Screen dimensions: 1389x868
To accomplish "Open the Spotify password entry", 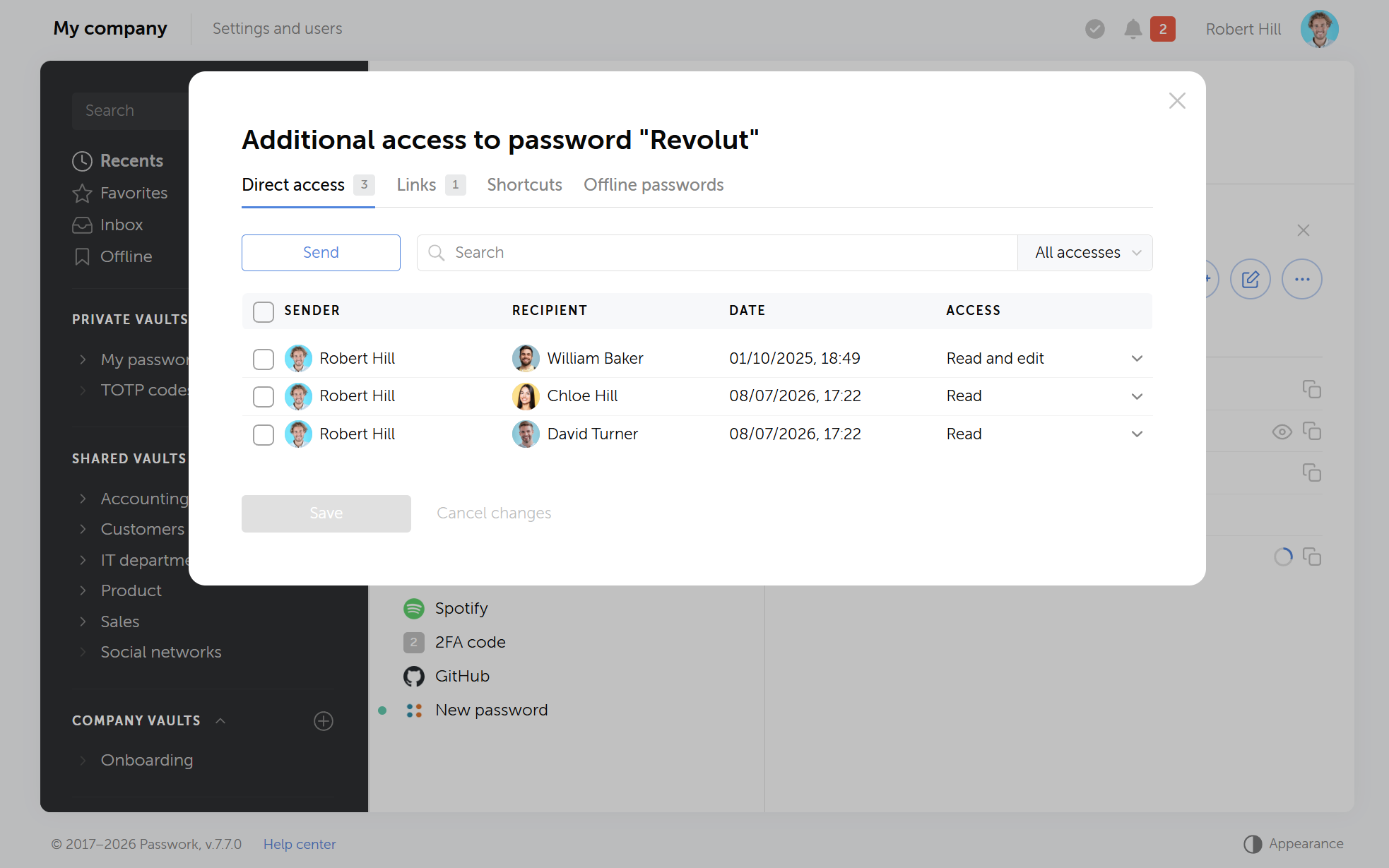I will pos(461,608).
